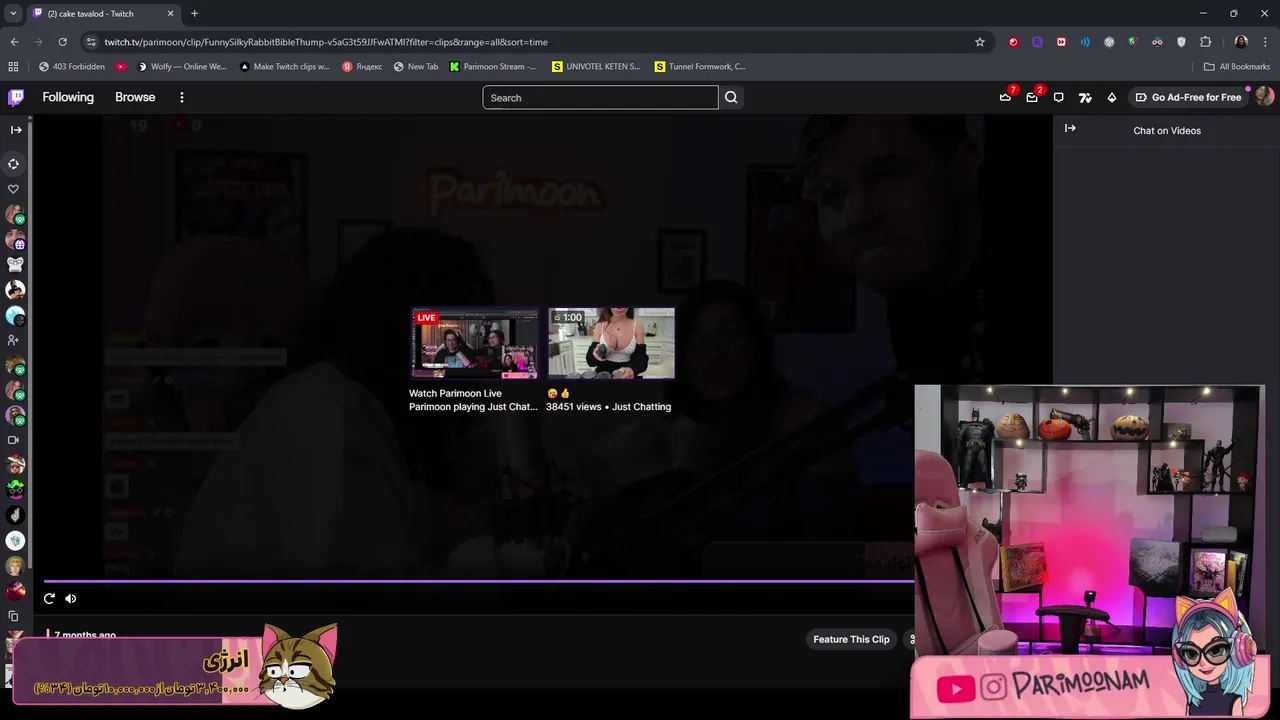Focus the Twitch Search field

600,97
